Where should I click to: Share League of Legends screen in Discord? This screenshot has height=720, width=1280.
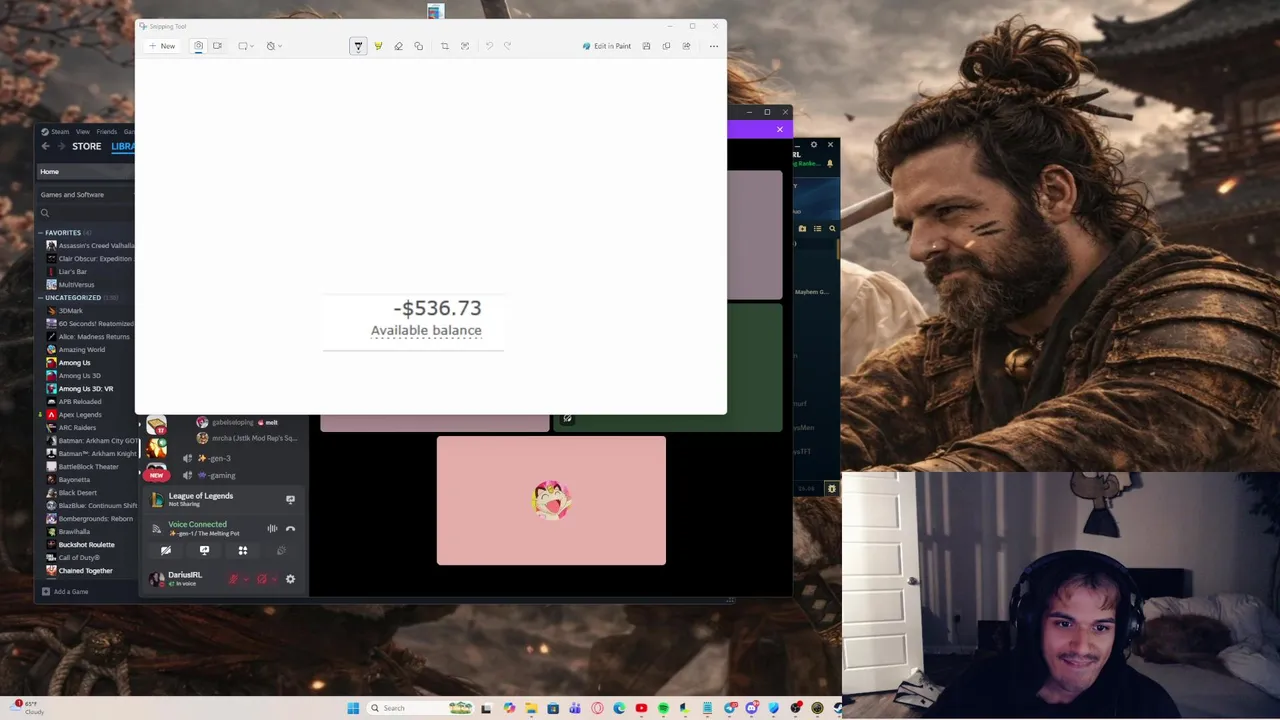[x=291, y=499]
